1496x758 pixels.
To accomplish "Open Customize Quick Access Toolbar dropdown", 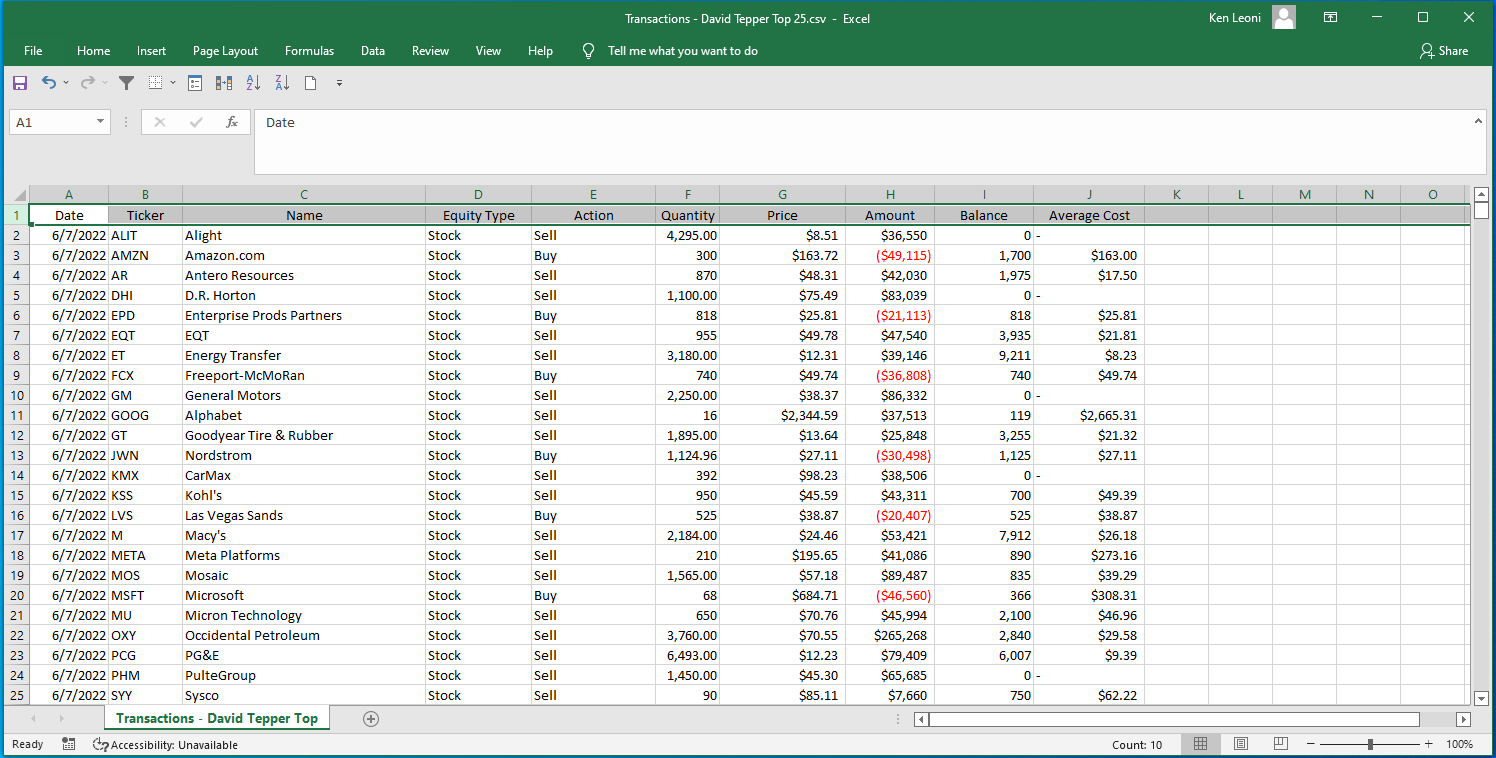I will 339,83.
